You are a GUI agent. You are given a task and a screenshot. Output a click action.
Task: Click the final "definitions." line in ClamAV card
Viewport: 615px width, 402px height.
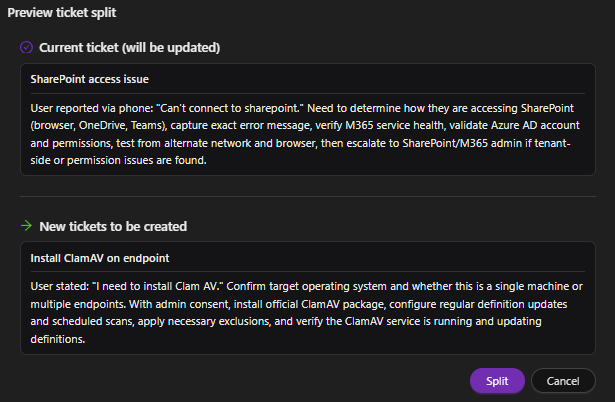coord(60,340)
